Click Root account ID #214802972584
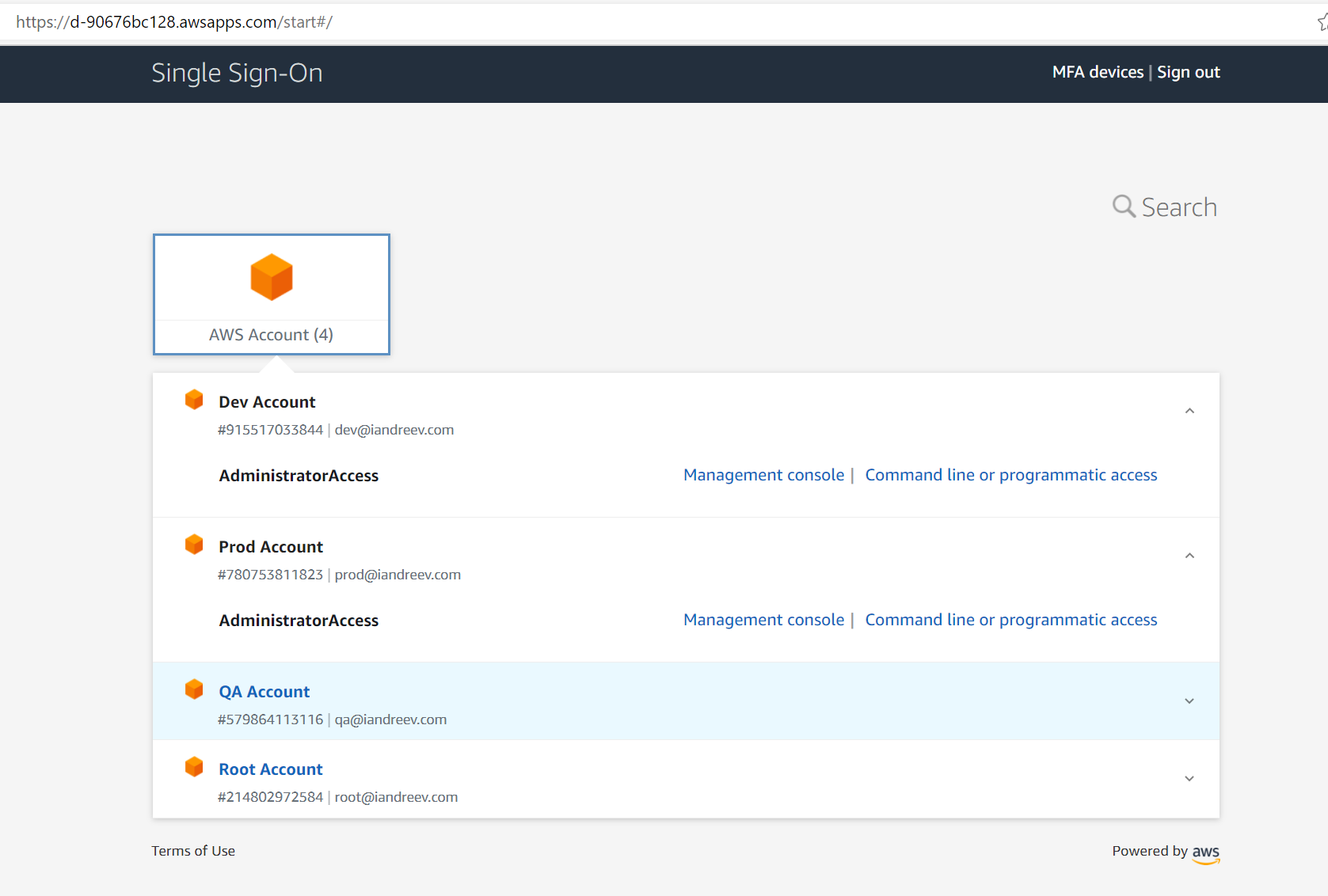The image size is (1328, 896). pos(270,797)
